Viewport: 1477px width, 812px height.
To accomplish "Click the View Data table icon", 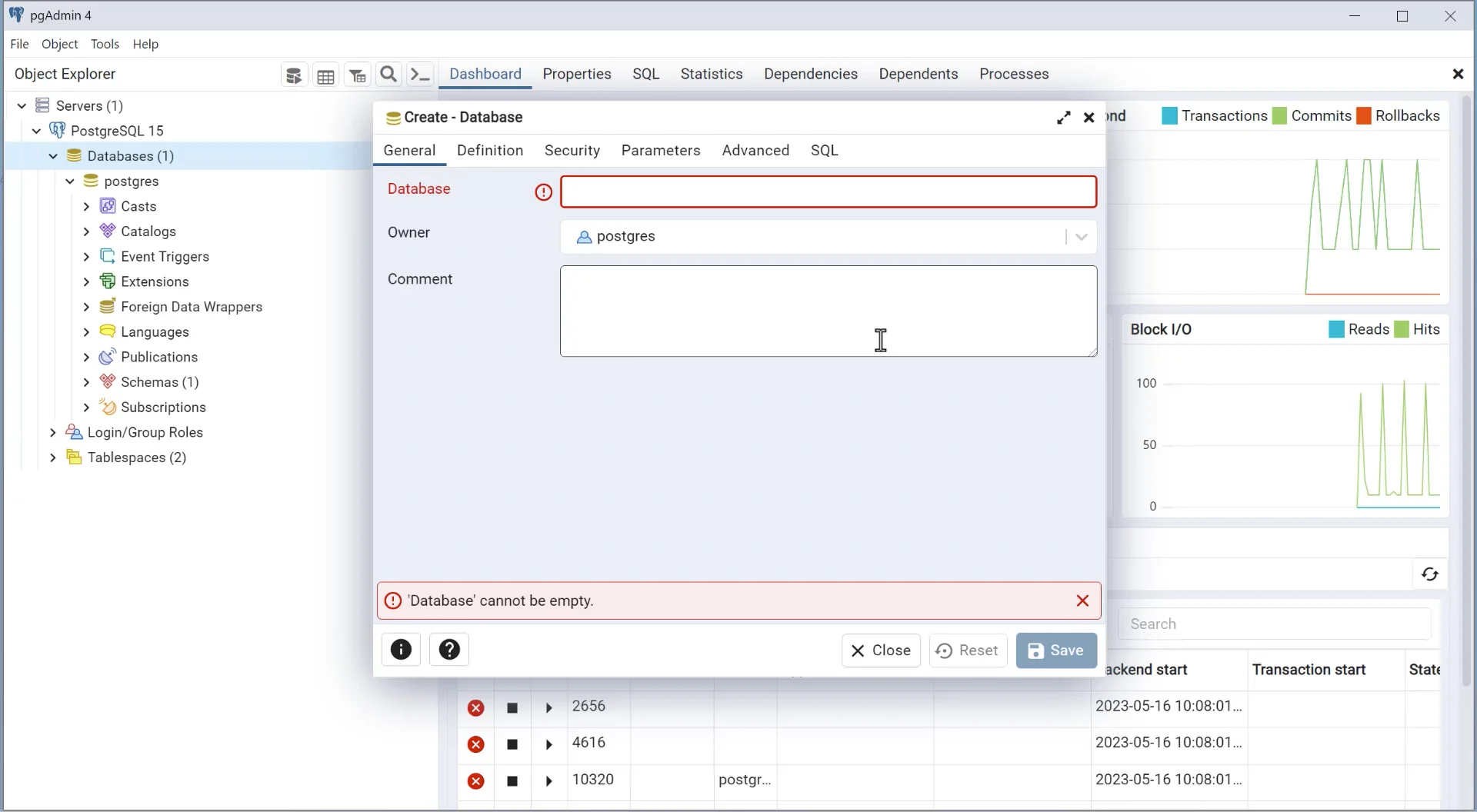I will 325,75.
